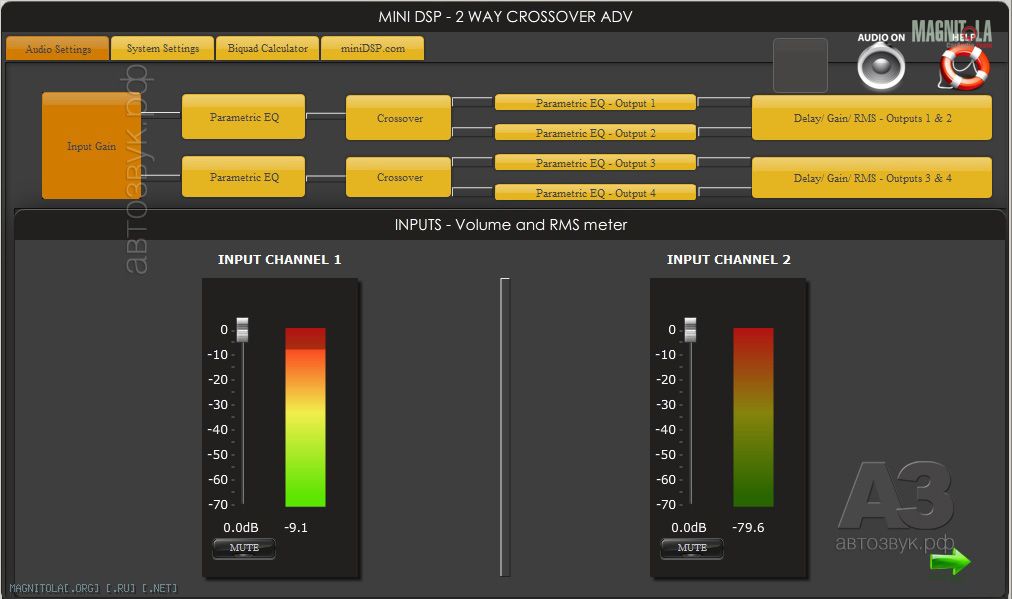Open Help via the lifebuoy icon
Screen dimensions: 1012x599
coord(964,67)
